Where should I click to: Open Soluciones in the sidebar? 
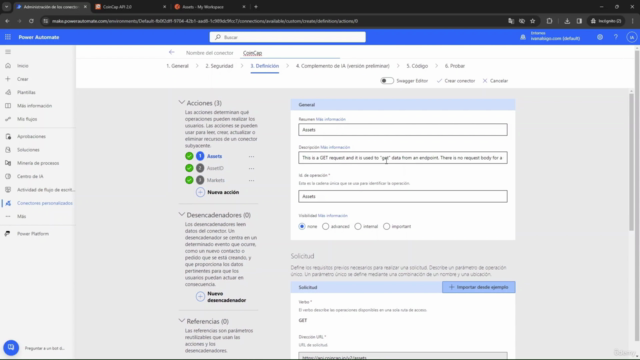click(x=28, y=150)
